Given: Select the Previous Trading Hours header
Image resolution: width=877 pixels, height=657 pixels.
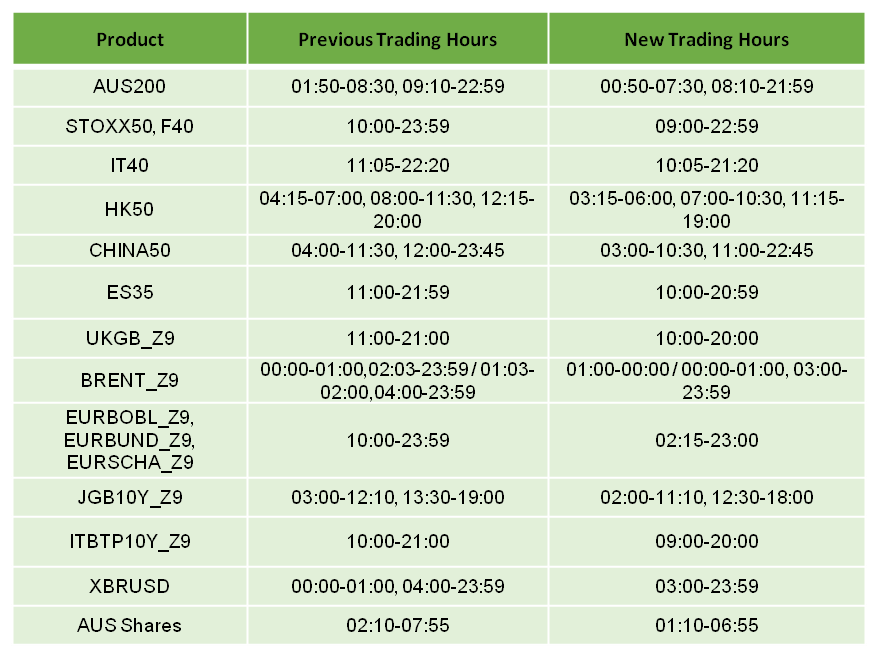Looking at the screenshot, I should (398, 39).
